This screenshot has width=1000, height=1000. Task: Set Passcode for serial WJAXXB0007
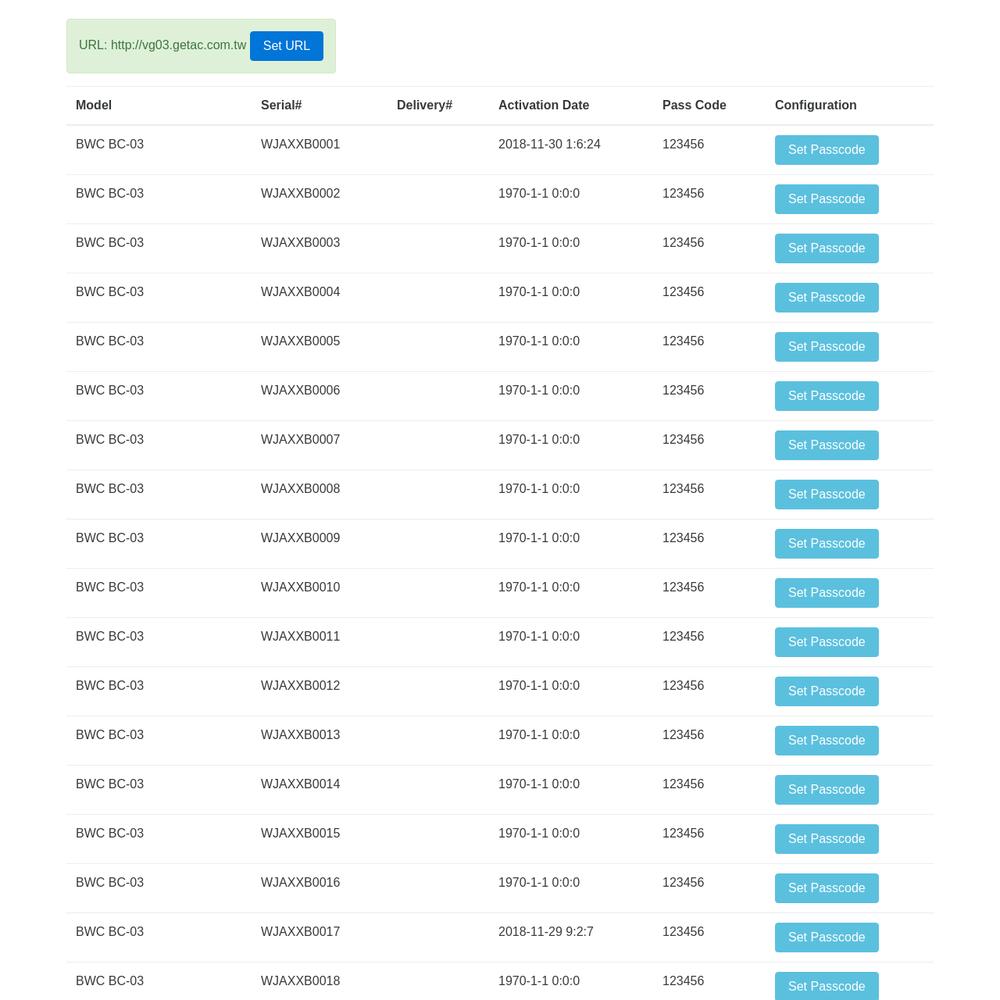coord(827,445)
